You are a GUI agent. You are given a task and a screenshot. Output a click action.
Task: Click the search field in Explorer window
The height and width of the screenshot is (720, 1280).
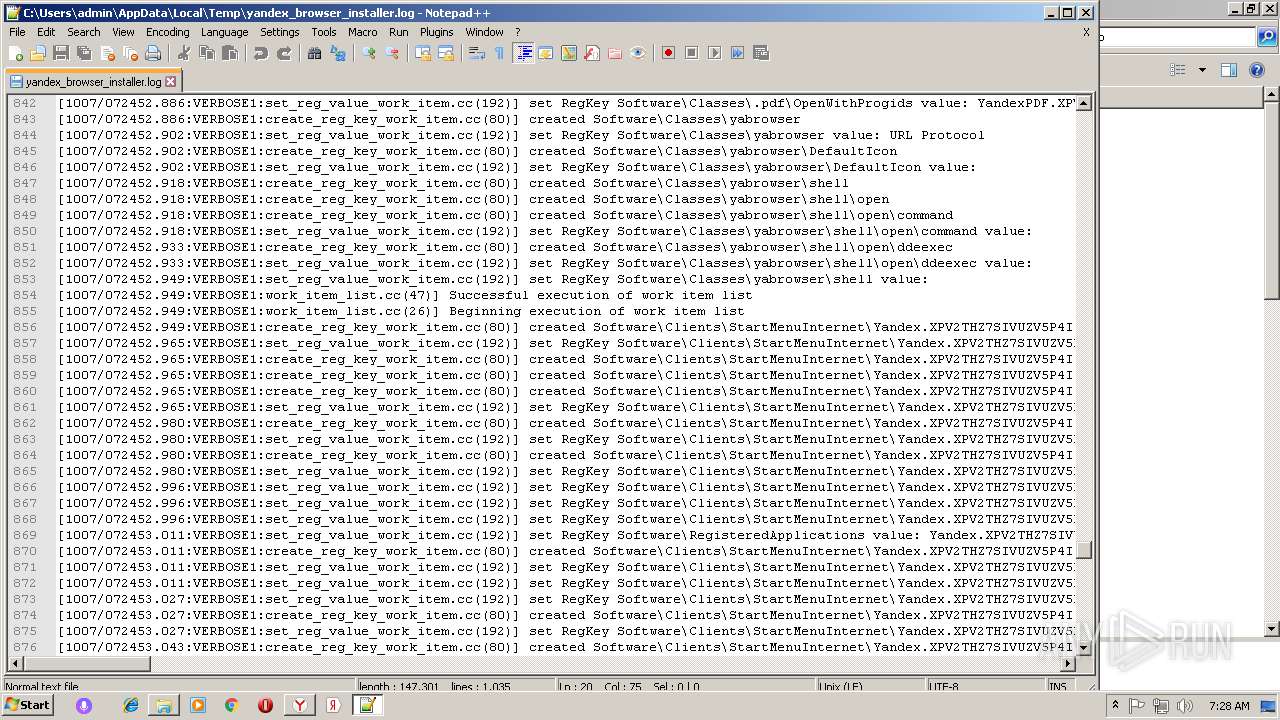coord(1178,38)
